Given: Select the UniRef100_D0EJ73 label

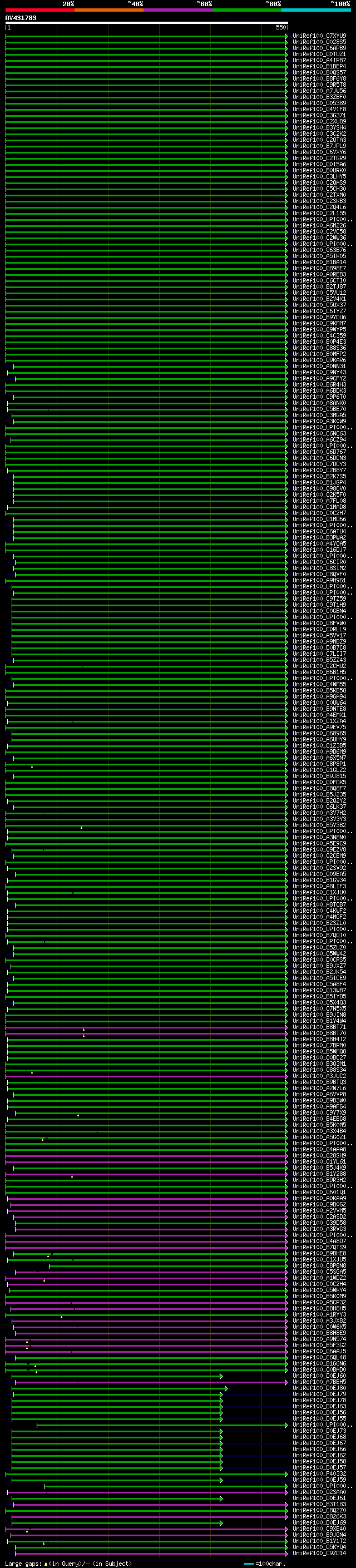Looking at the screenshot, I should pyautogui.click(x=319, y=1431).
